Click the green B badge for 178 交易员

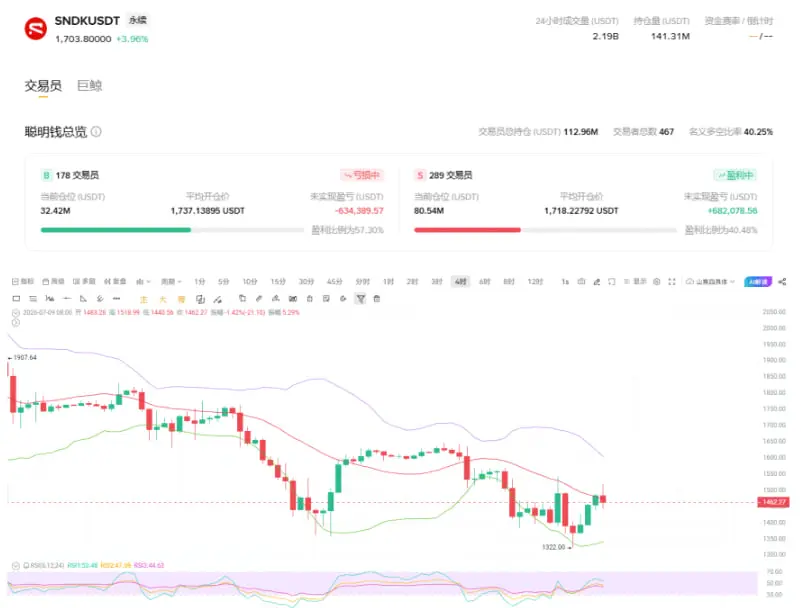[46, 175]
